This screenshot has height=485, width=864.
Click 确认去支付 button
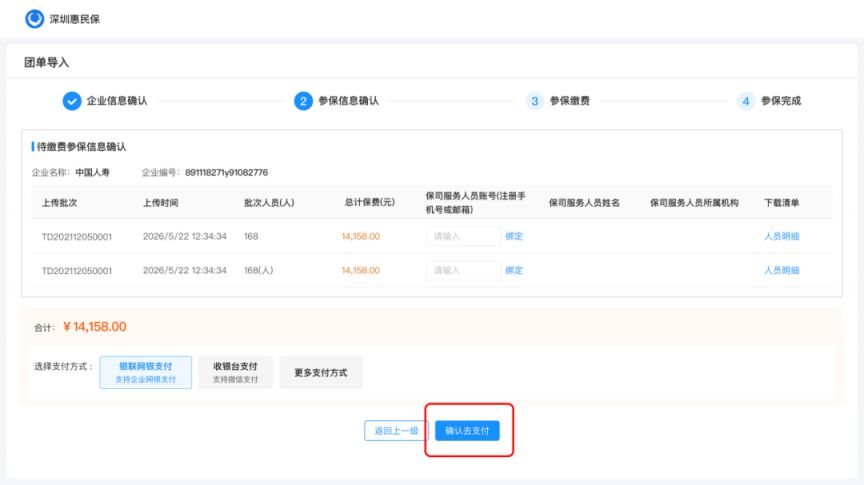click(467, 430)
